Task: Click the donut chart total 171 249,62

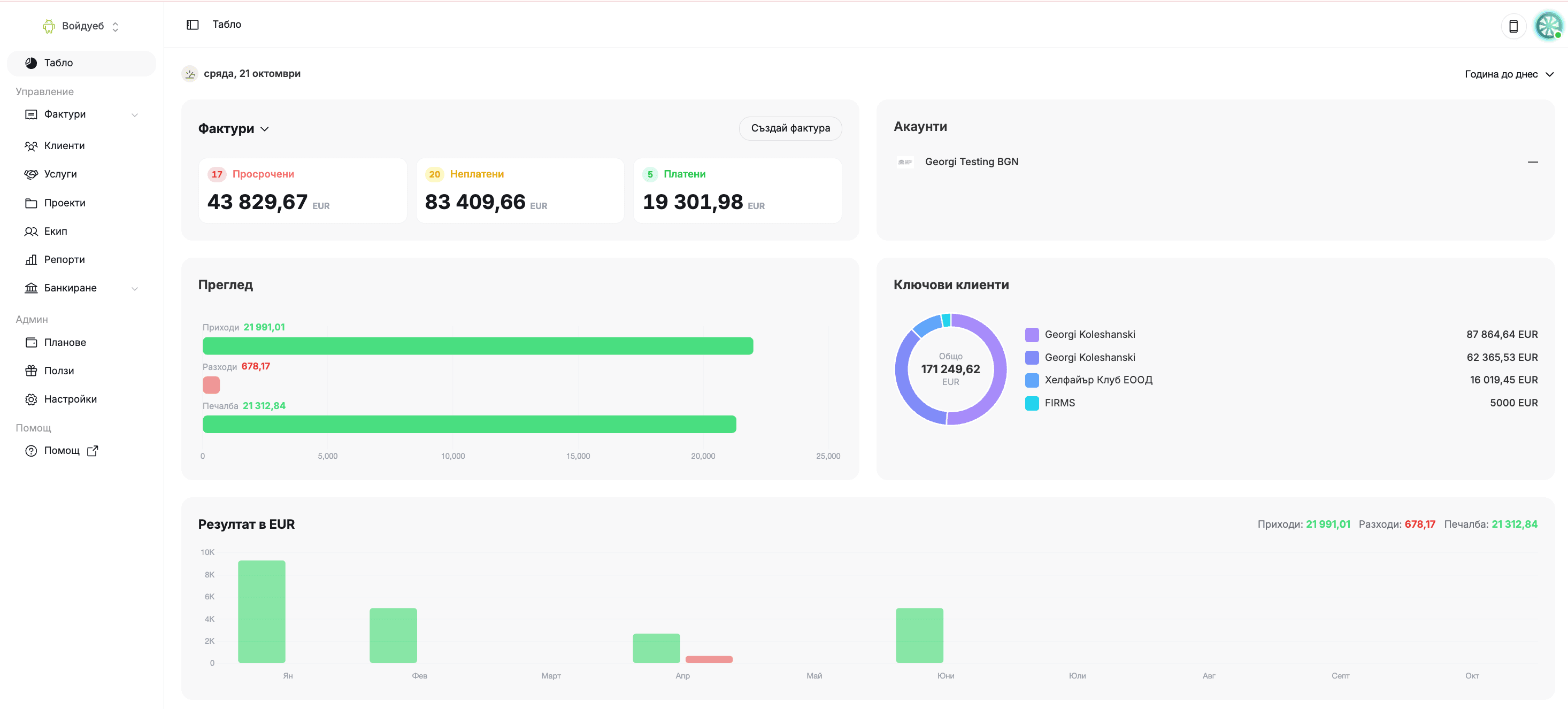Action: click(950, 369)
